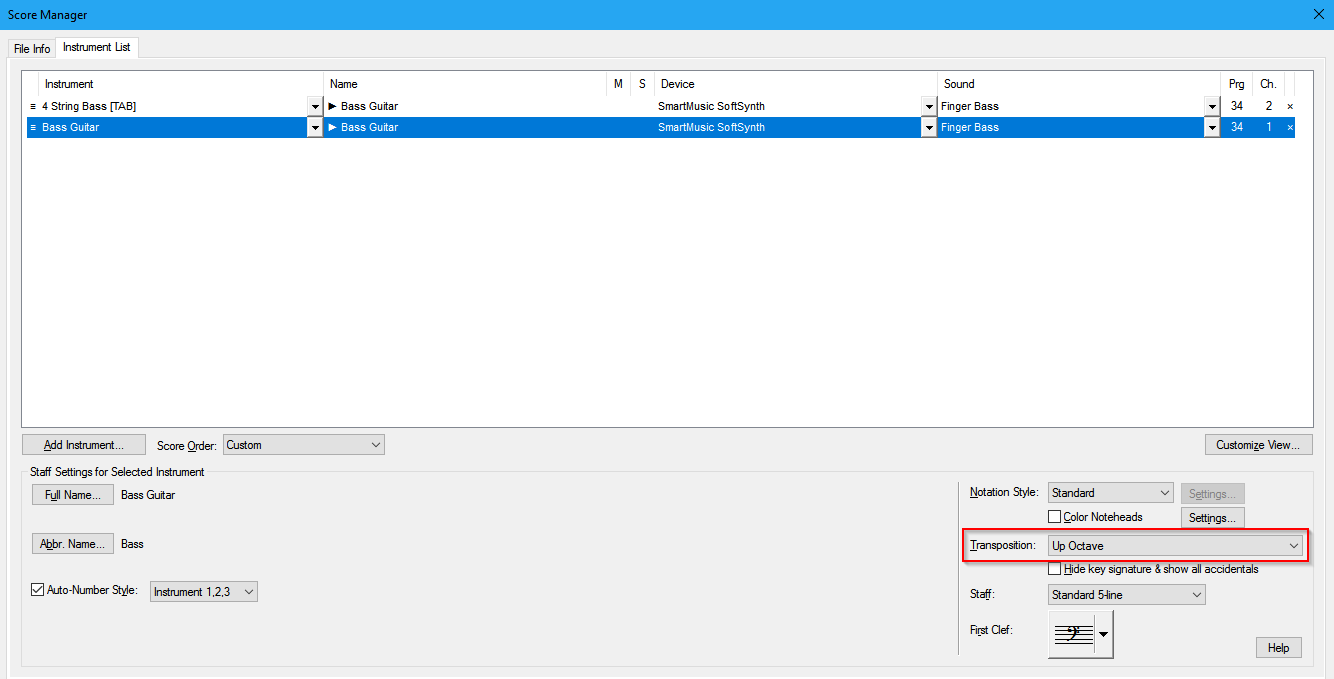Open the arrow beside the First Clef image
Screen dimensions: 1334x679
(1104, 634)
